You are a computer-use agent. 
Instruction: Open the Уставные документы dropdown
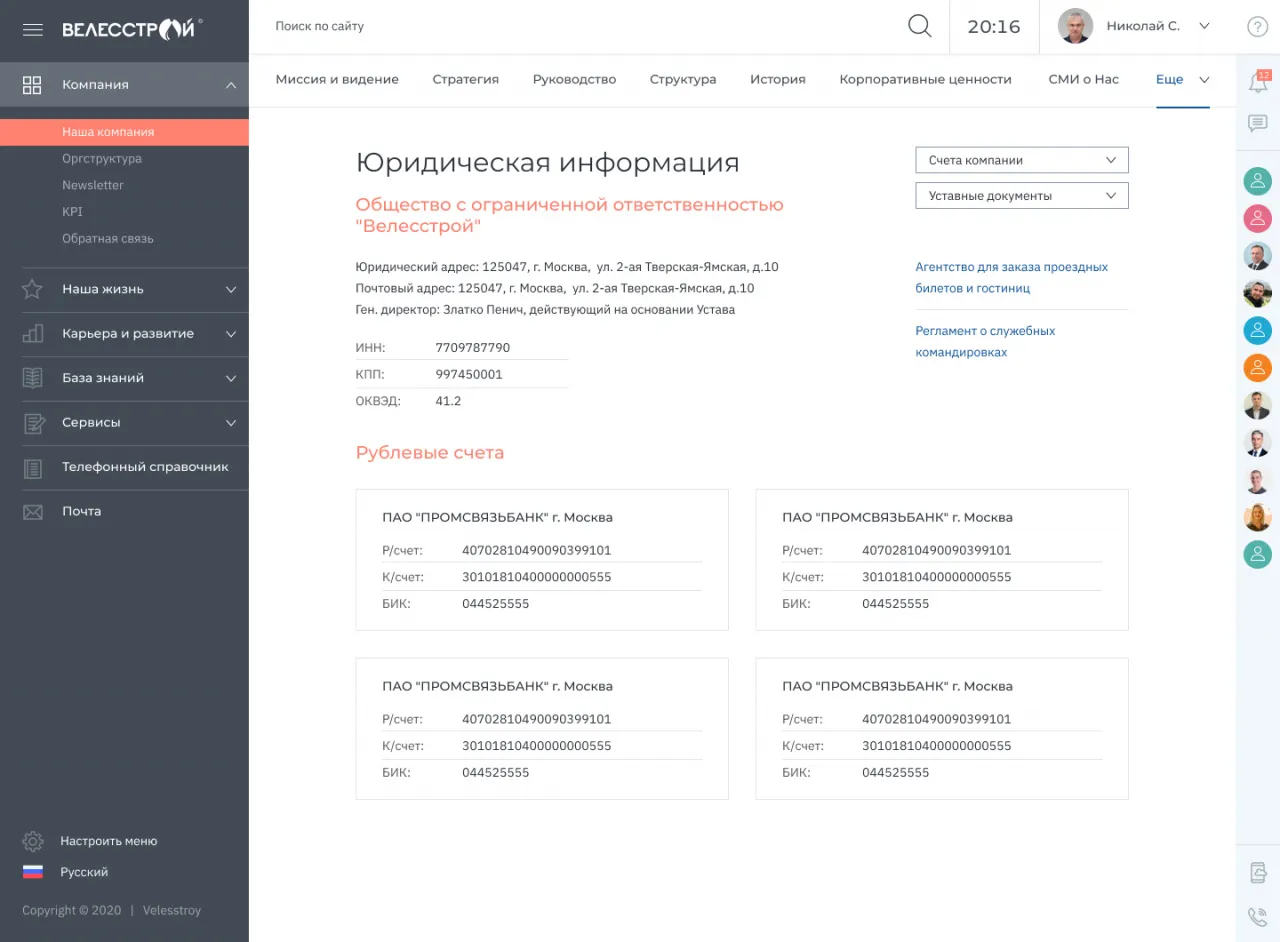tap(1021, 196)
